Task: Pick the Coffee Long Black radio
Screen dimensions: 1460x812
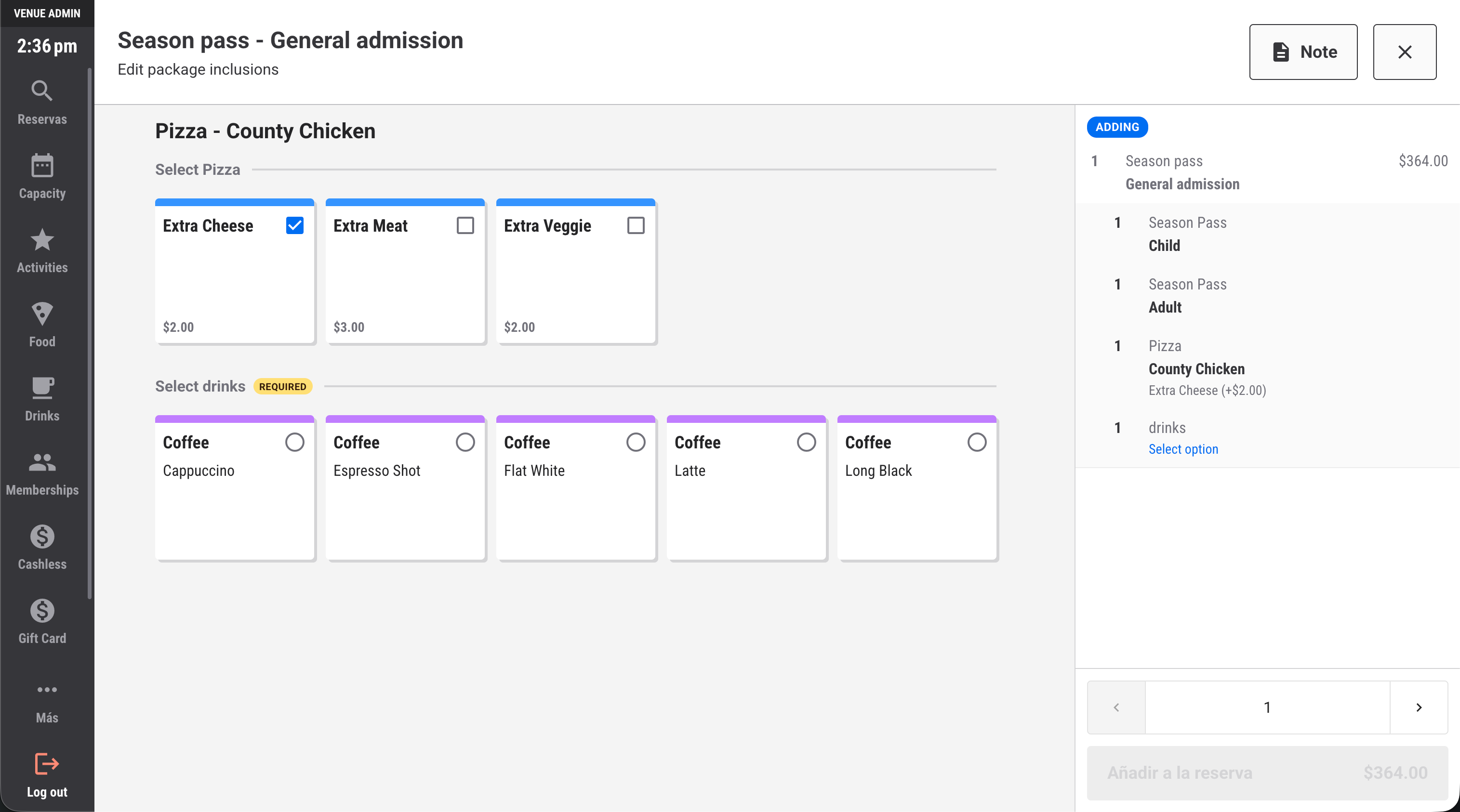Action: tap(977, 442)
